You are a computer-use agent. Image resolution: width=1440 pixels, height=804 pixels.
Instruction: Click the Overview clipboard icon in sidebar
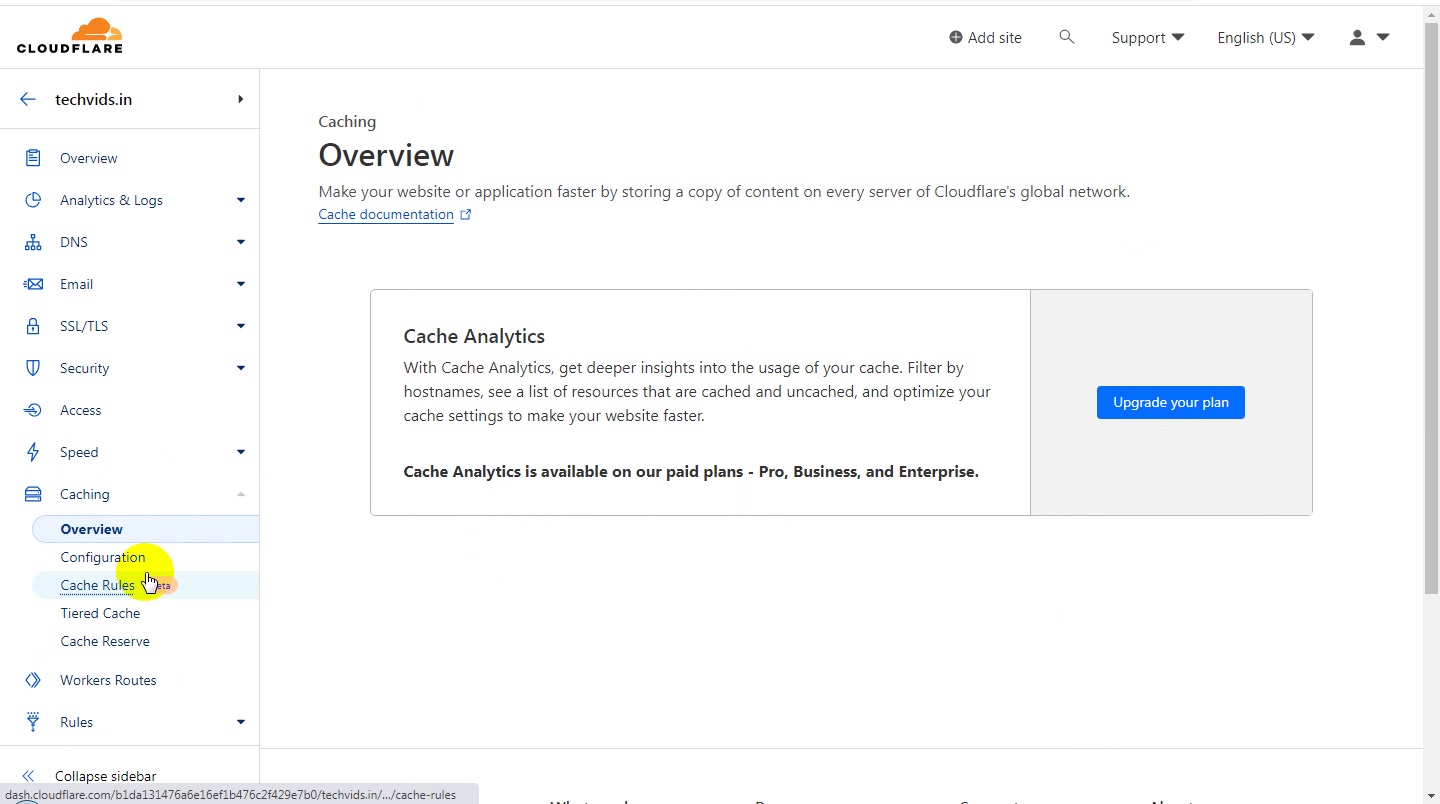click(33, 158)
